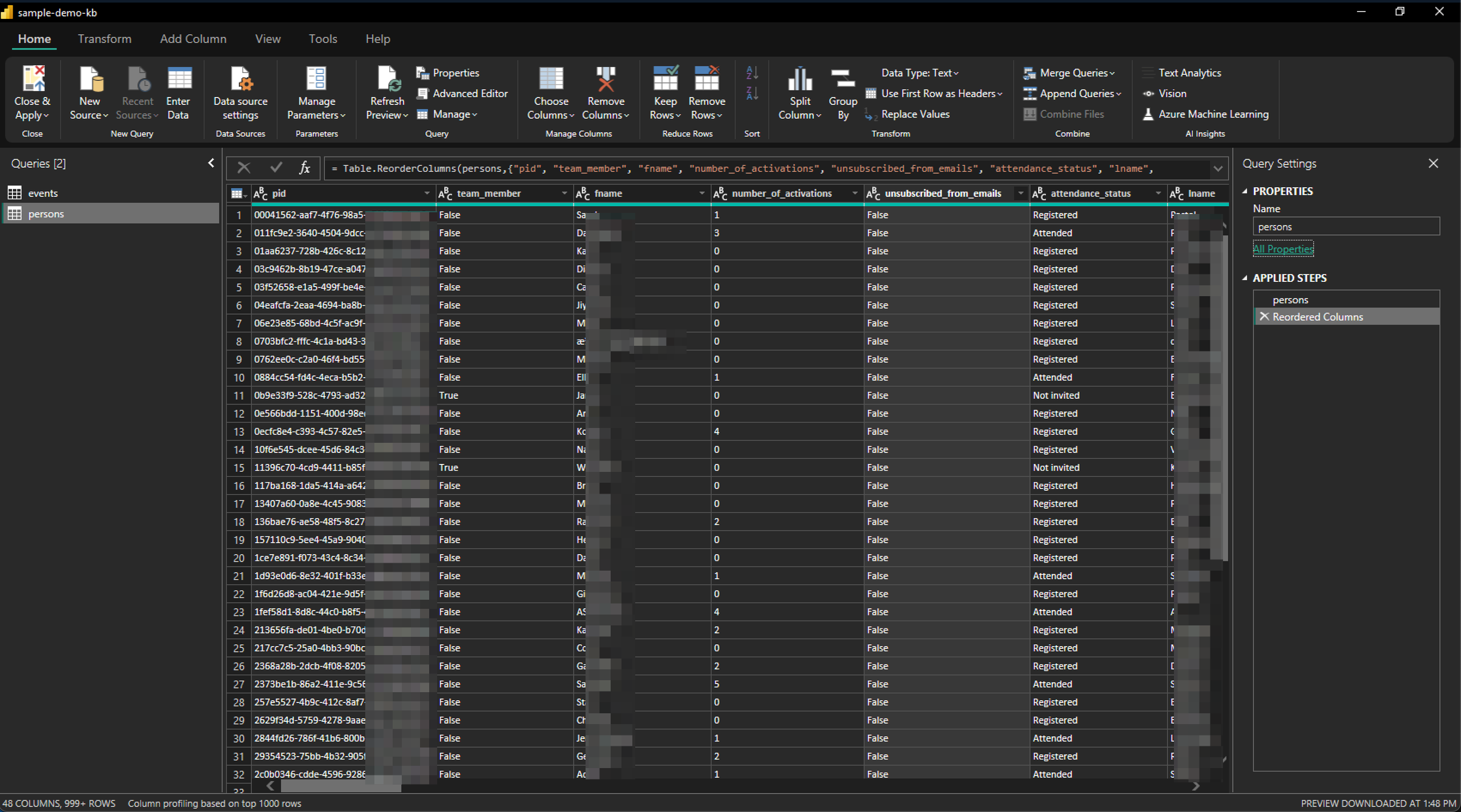The image size is (1461, 812).
Task: Click the Group By icon
Action: click(x=843, y=79)
